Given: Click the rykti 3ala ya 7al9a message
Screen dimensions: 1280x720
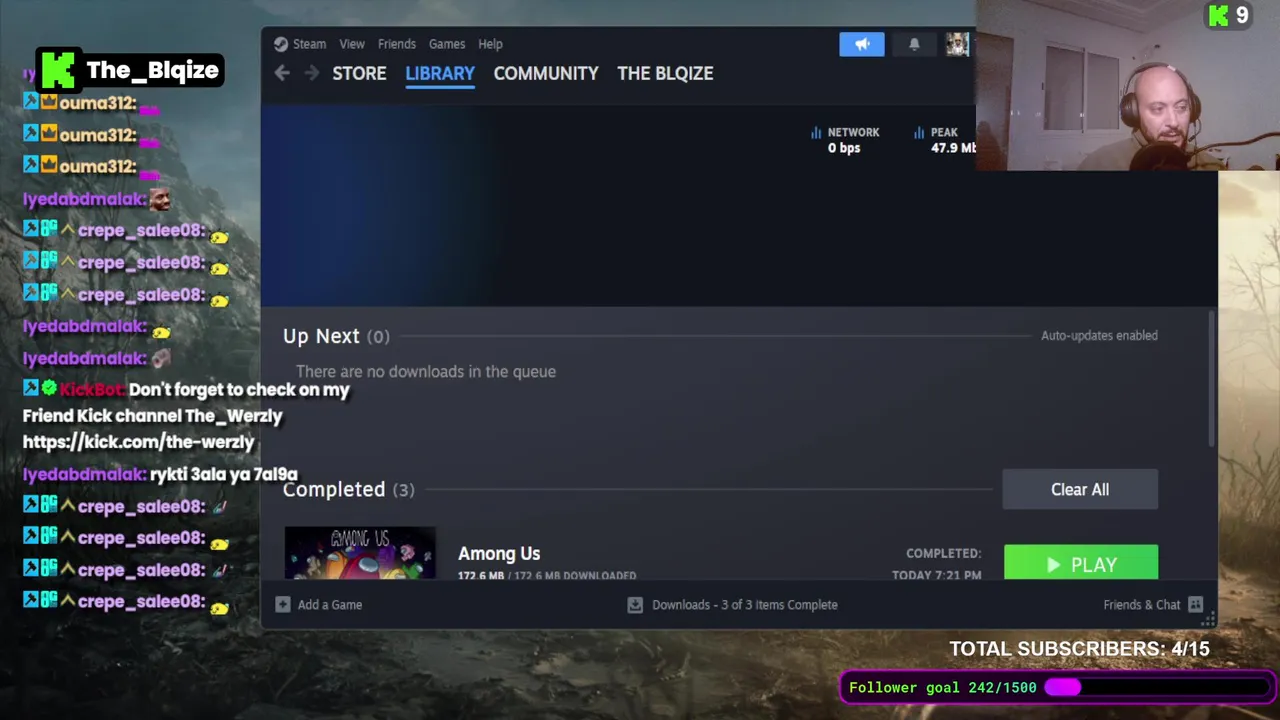Looking at the screenshot, I should coord(224,474).
